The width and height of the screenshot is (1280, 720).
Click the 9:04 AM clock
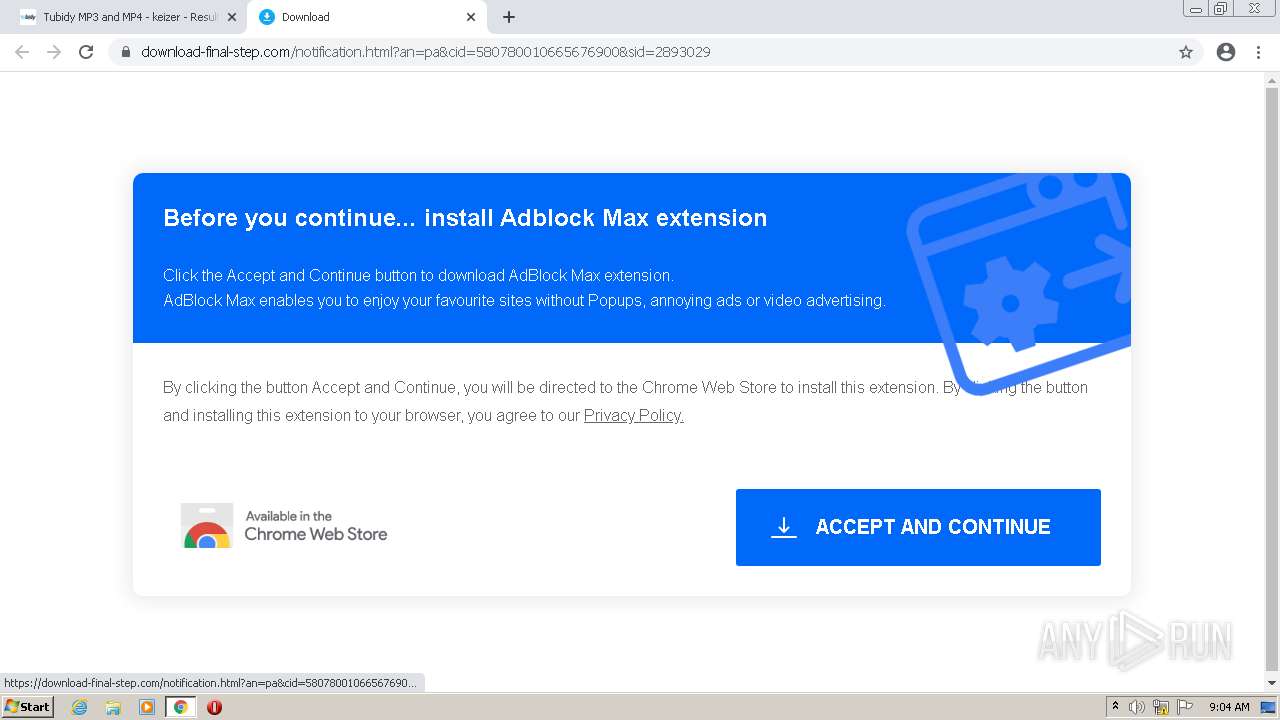tap(1229, 707)
